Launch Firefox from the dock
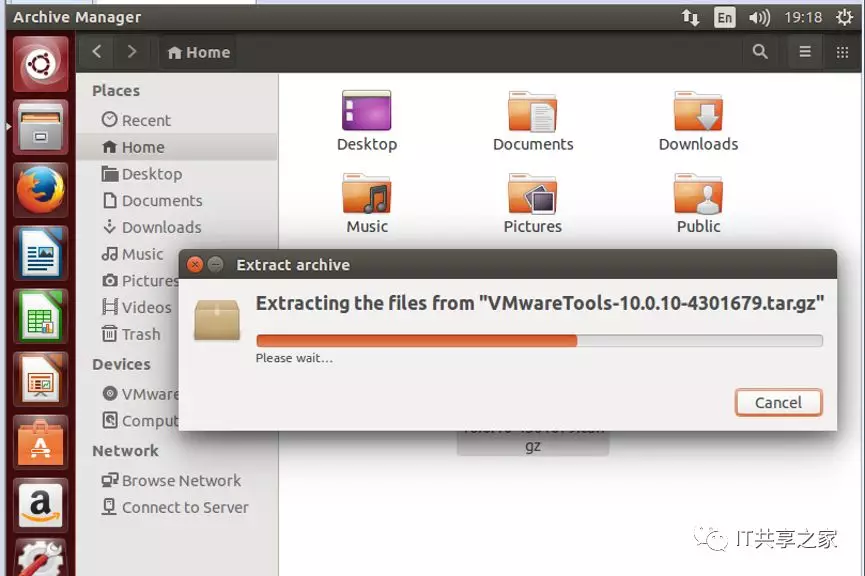The height and width of the screenshot is (576, 865). 40,190
